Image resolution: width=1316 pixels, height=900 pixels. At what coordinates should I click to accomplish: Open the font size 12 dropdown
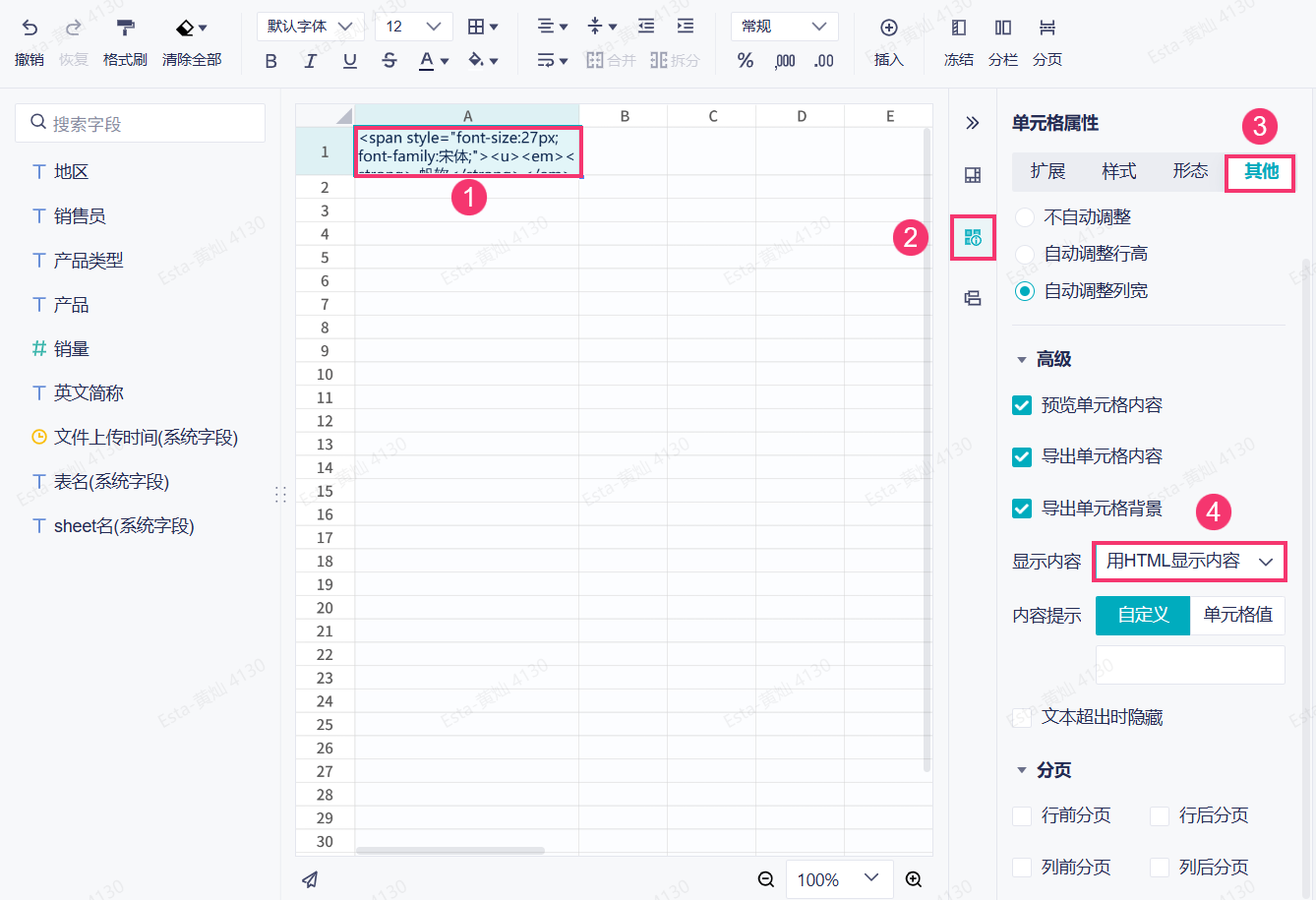(x=414, y=27)
